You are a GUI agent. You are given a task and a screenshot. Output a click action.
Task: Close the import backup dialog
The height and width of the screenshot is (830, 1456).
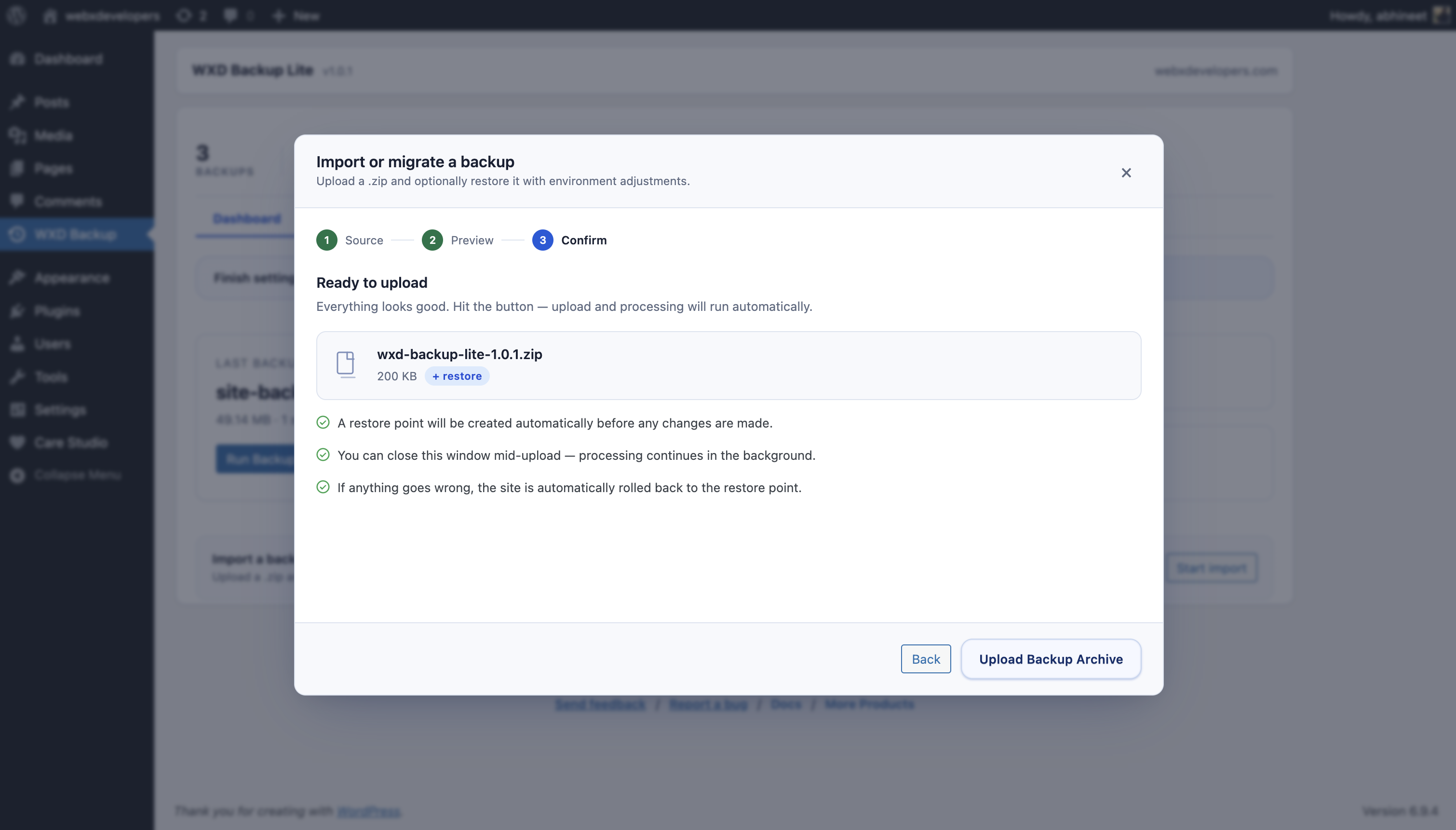click(x=1126, y=173)
